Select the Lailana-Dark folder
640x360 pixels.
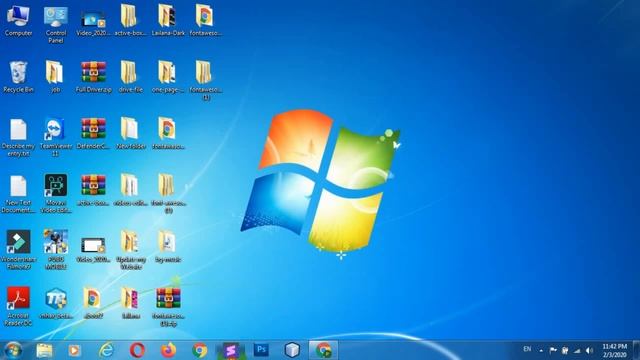tap(168, 21)
